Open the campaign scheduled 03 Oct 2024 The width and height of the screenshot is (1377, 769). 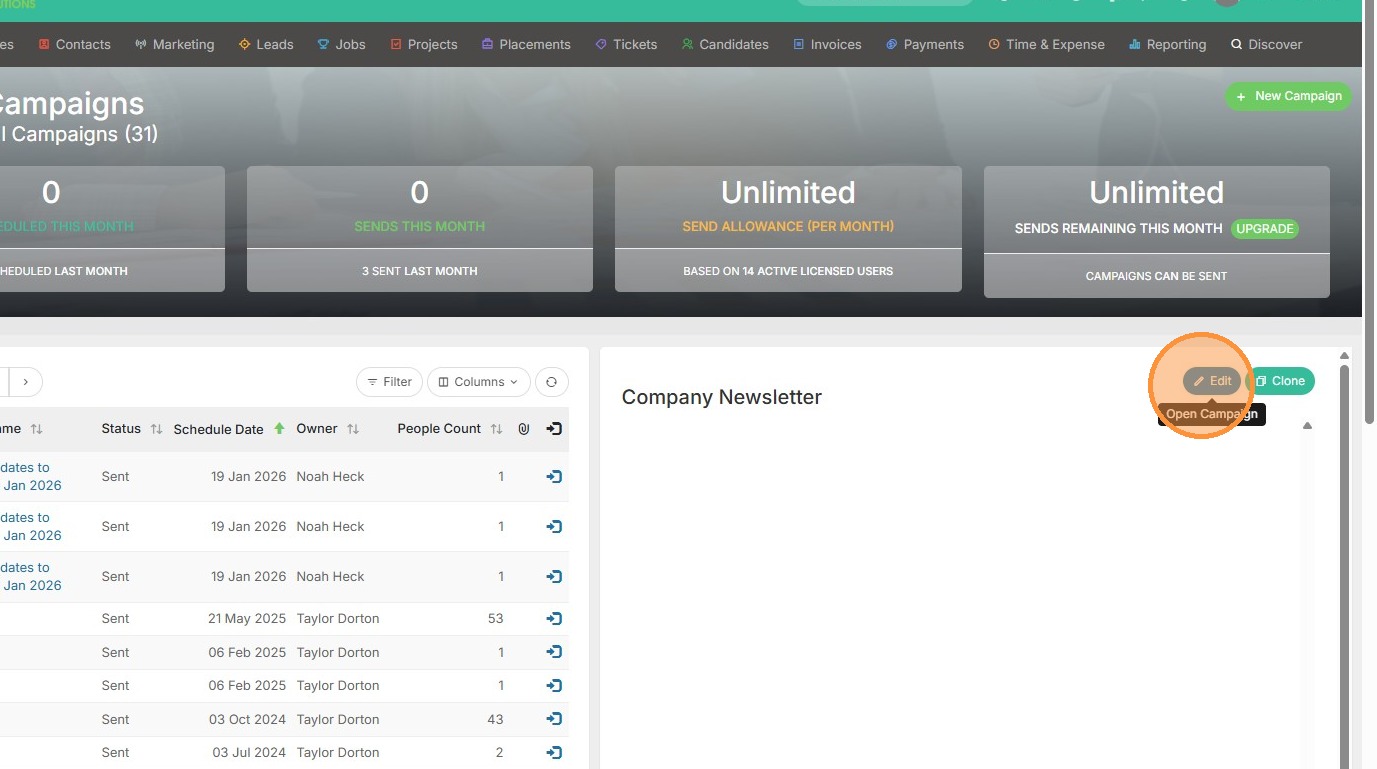pyautogui.click(x=554, y=719)
